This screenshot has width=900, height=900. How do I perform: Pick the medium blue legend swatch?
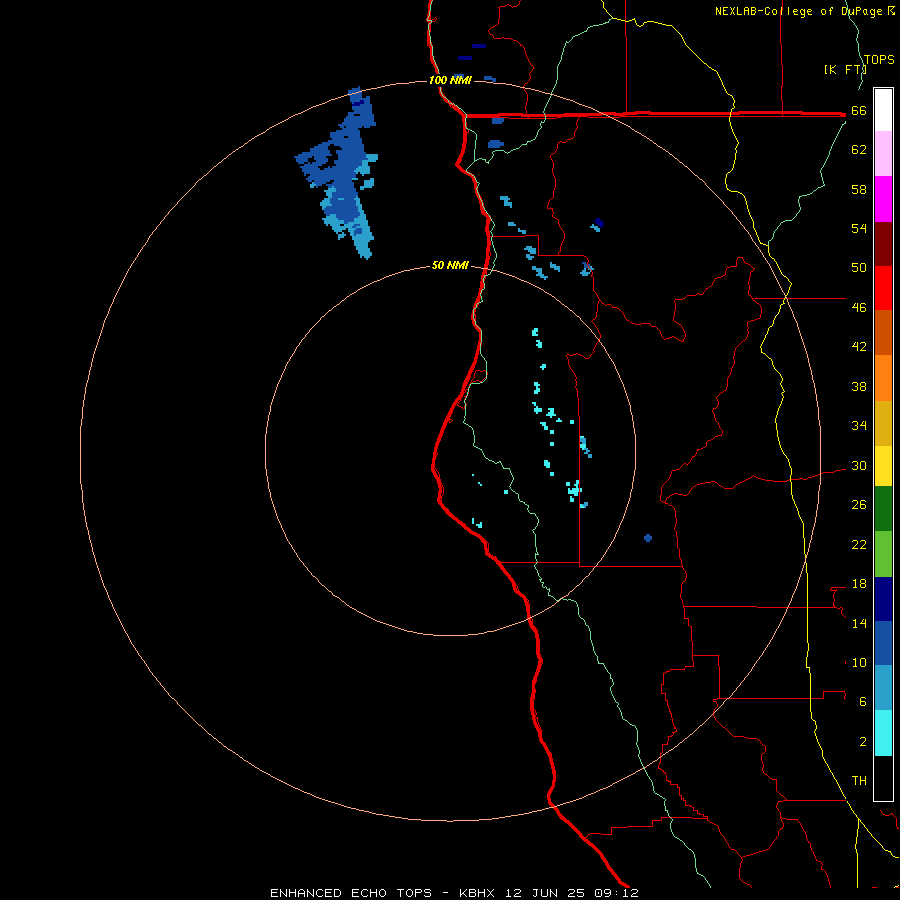click(883, 643)
